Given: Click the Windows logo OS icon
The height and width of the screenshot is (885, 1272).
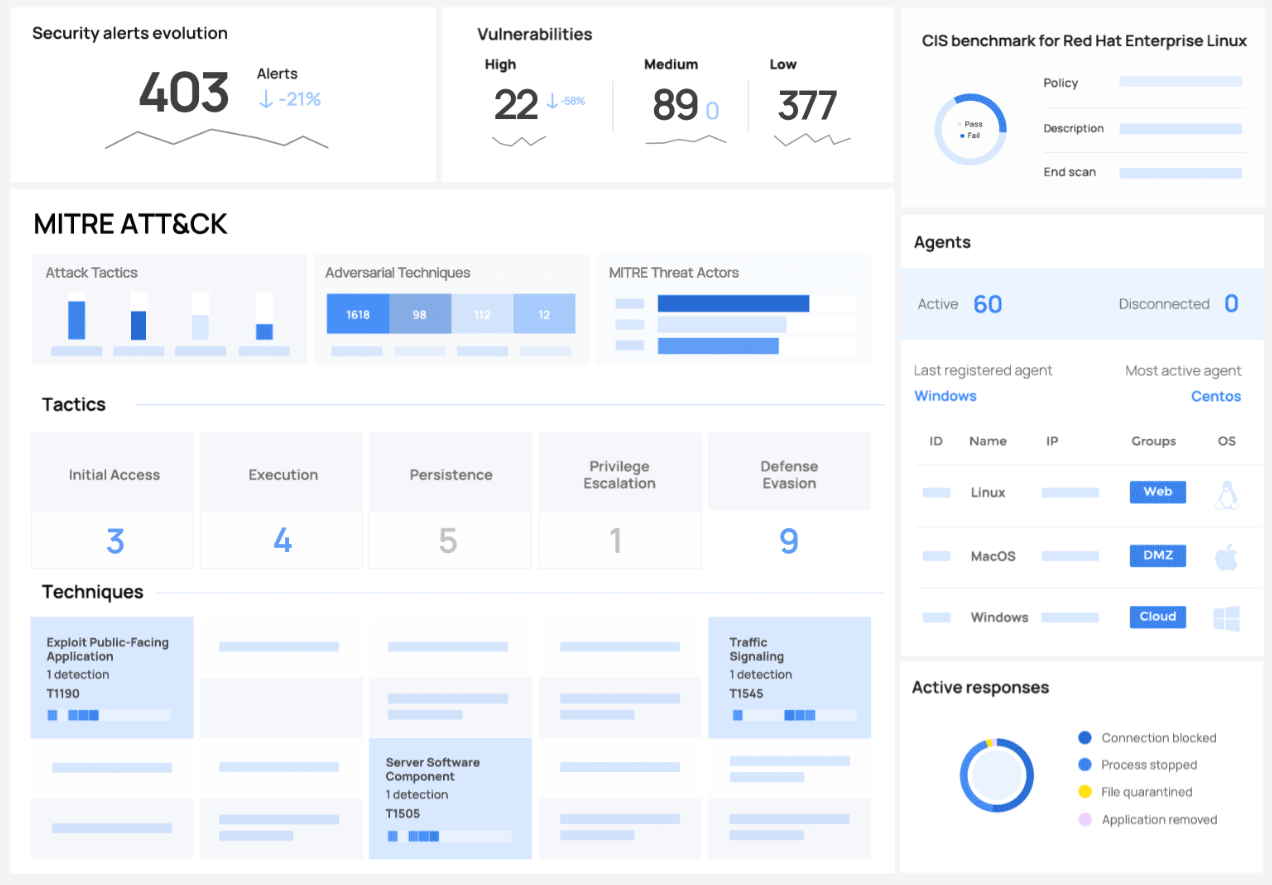Looking at the screenshot, I should coord(1226,618).
